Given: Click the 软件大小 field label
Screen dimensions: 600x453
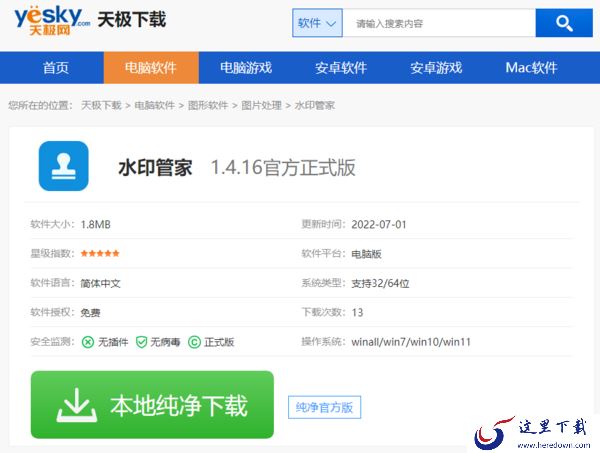Looking at the screenshot, I should pos(52,224).
